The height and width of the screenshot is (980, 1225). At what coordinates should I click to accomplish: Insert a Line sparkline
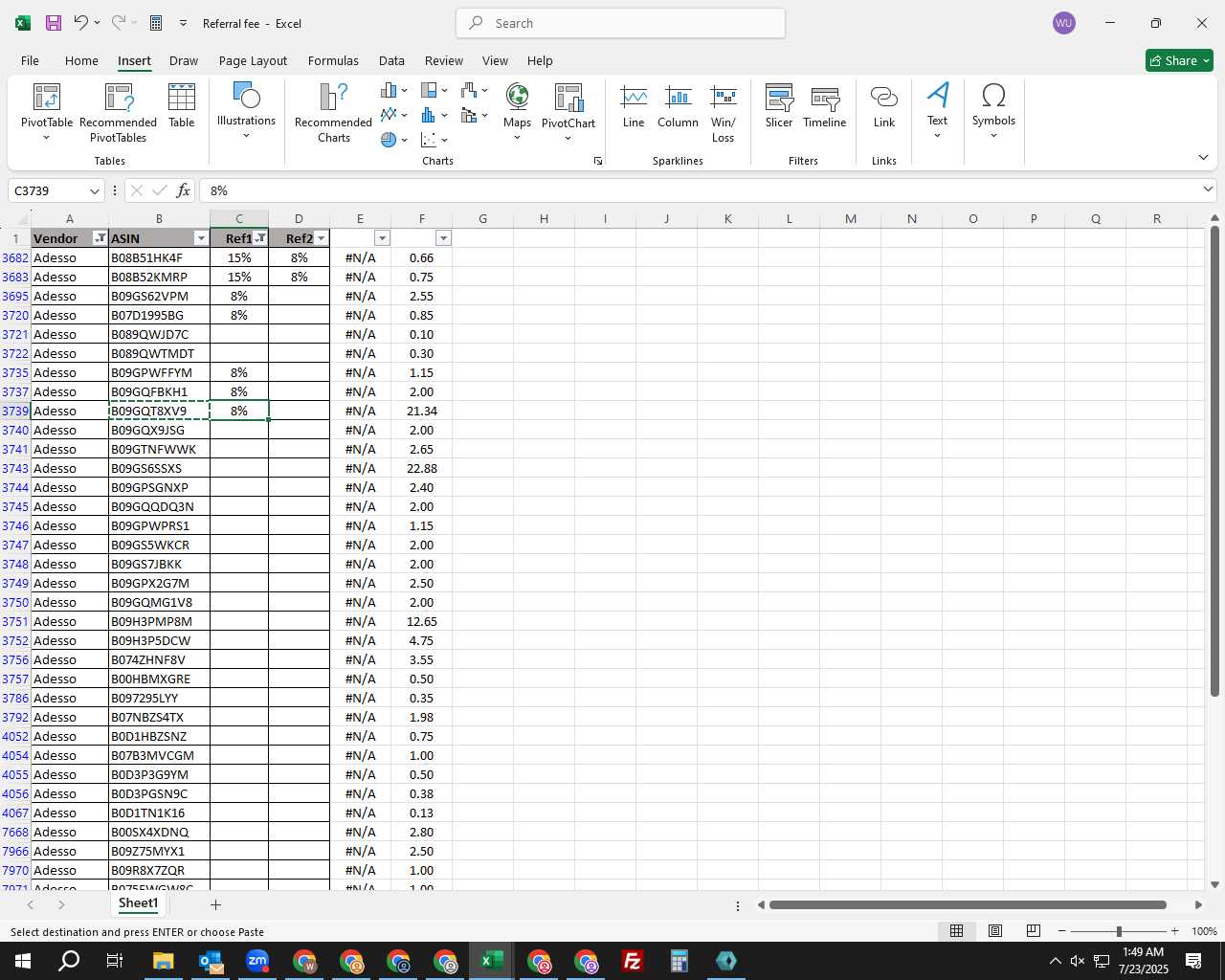(634, 106)
